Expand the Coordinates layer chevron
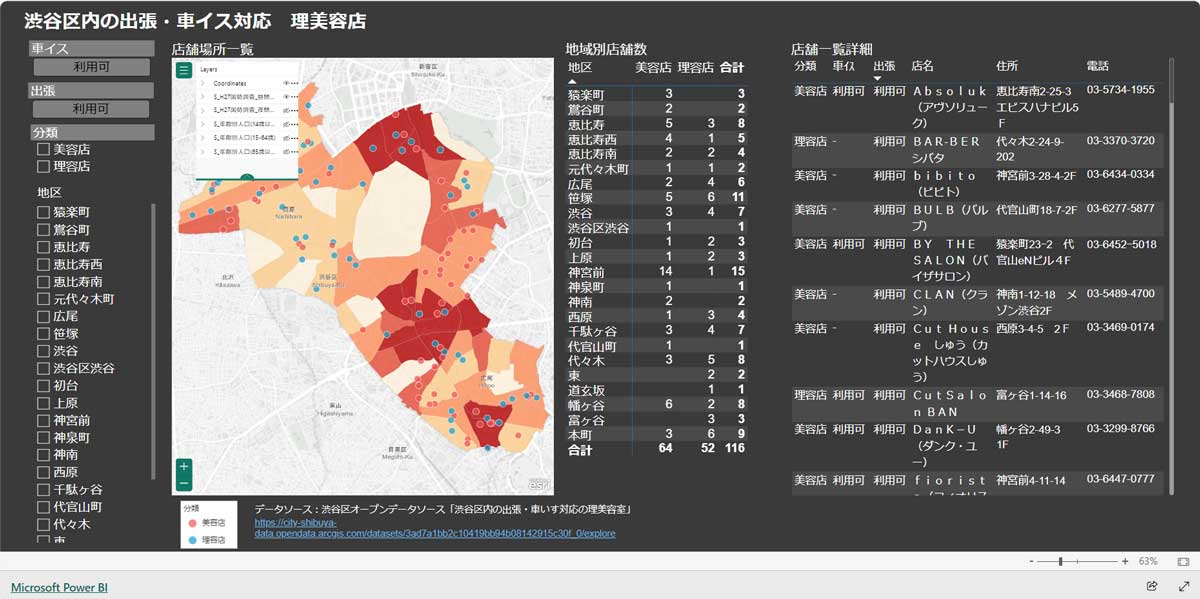This screenshot has width=1200, height=599. point(202,82)
